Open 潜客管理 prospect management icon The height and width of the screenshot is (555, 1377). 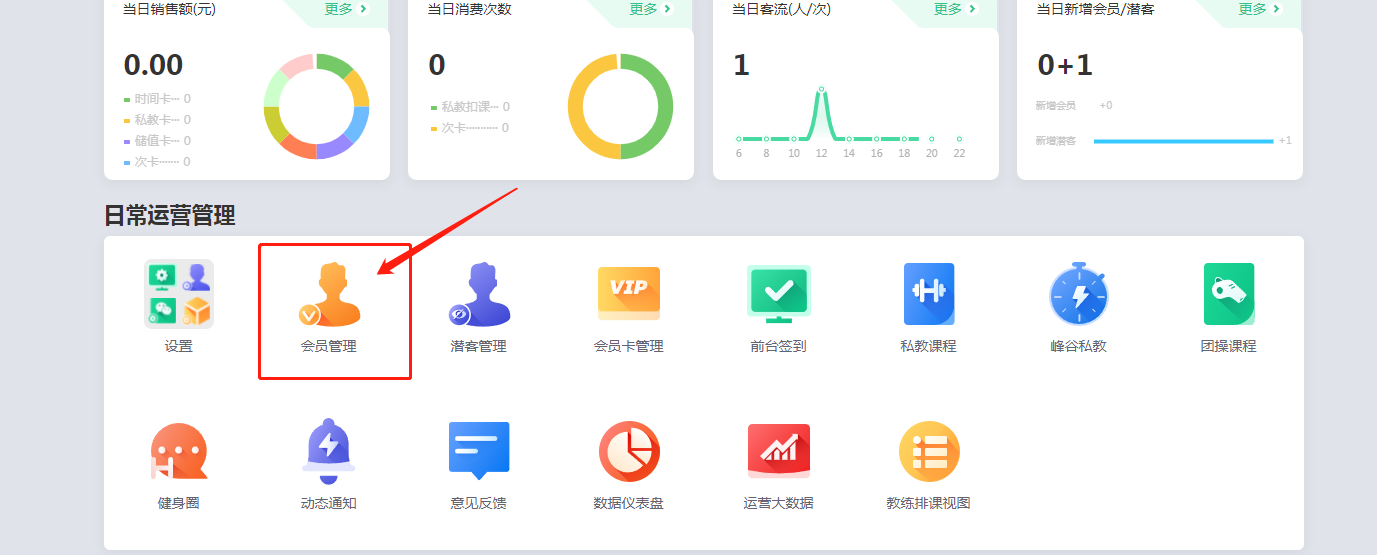click(x=479, y=295)
